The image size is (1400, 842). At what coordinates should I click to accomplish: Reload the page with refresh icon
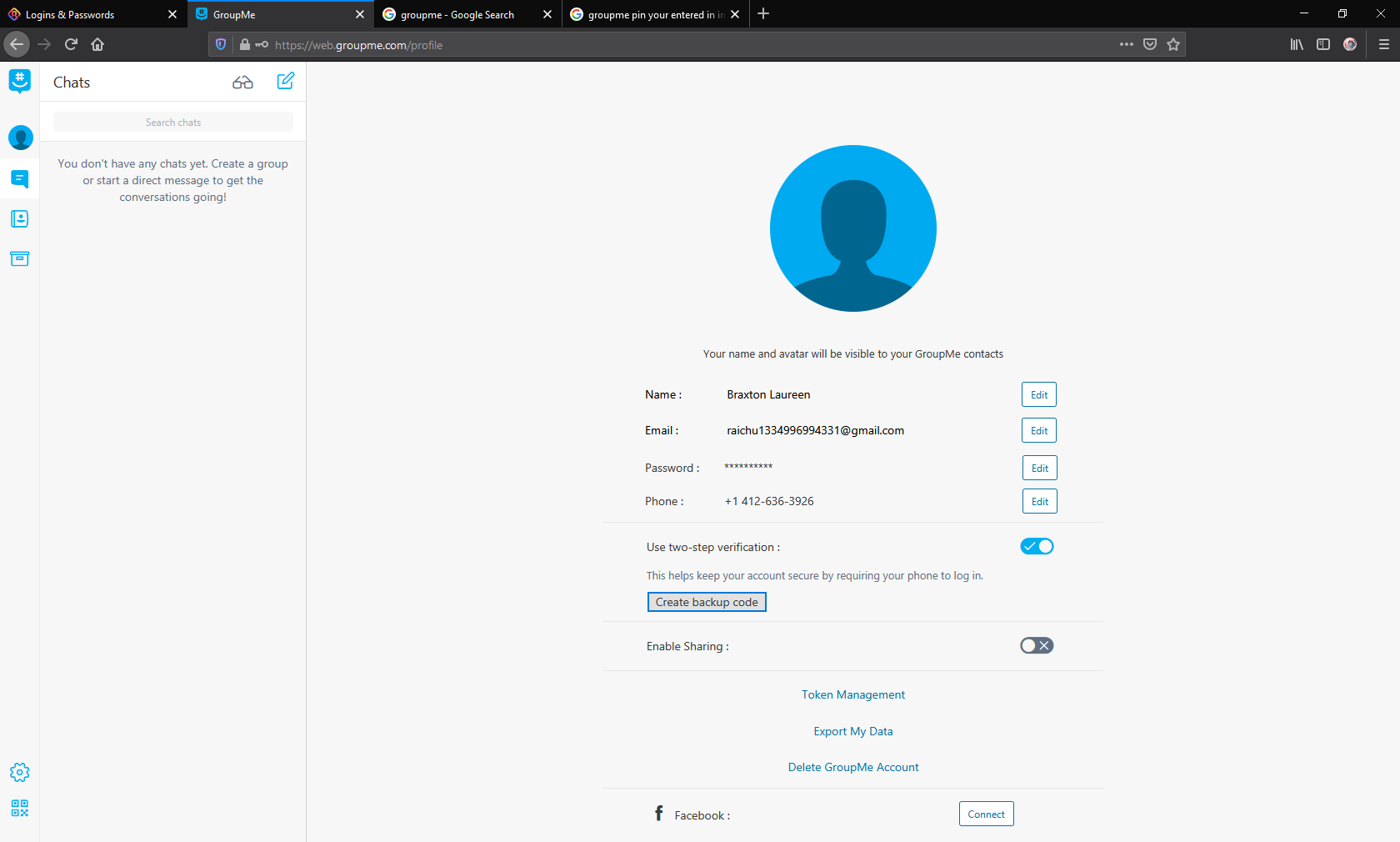71,44
